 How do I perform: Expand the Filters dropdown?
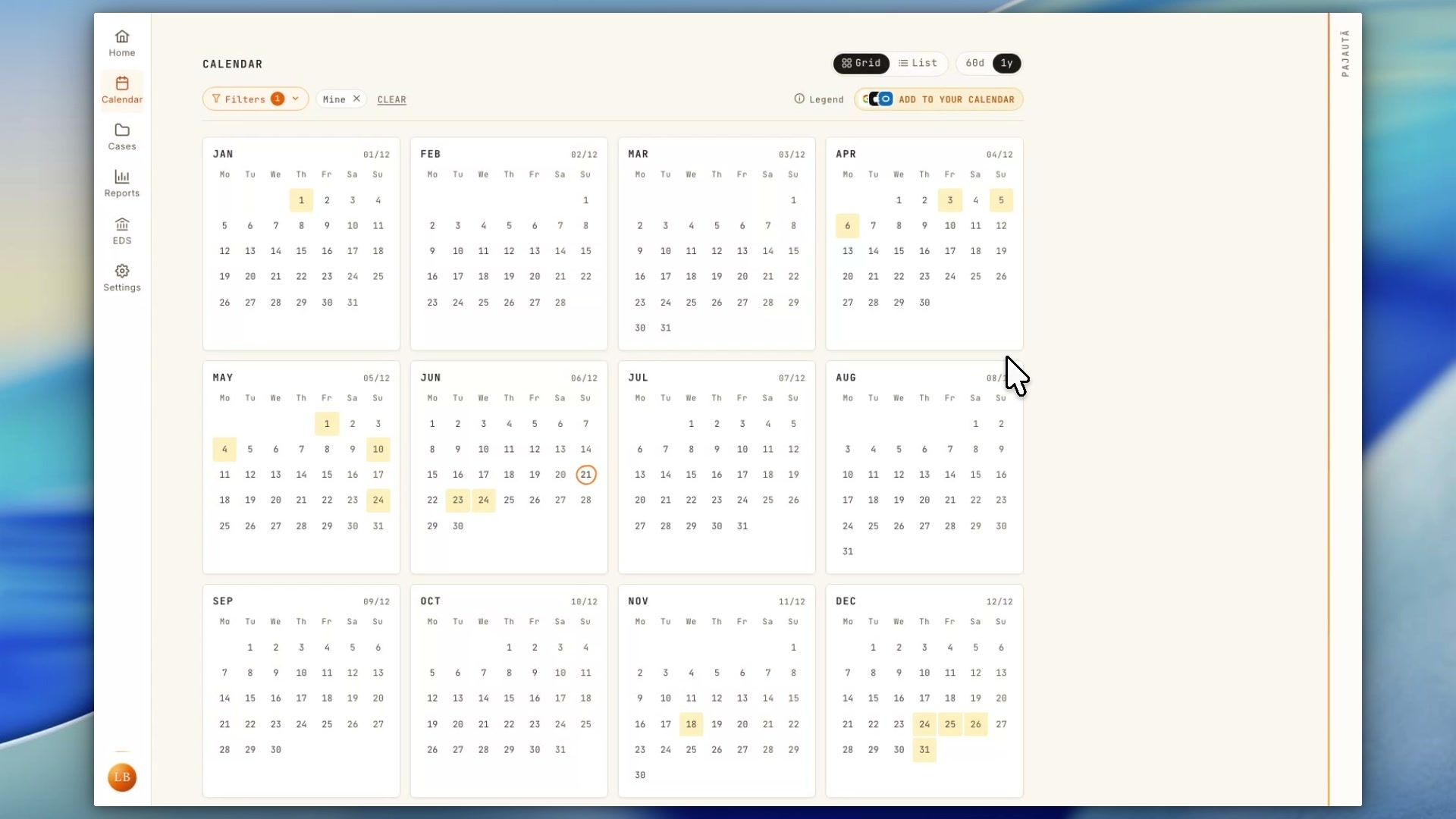(x=256, y=99)
